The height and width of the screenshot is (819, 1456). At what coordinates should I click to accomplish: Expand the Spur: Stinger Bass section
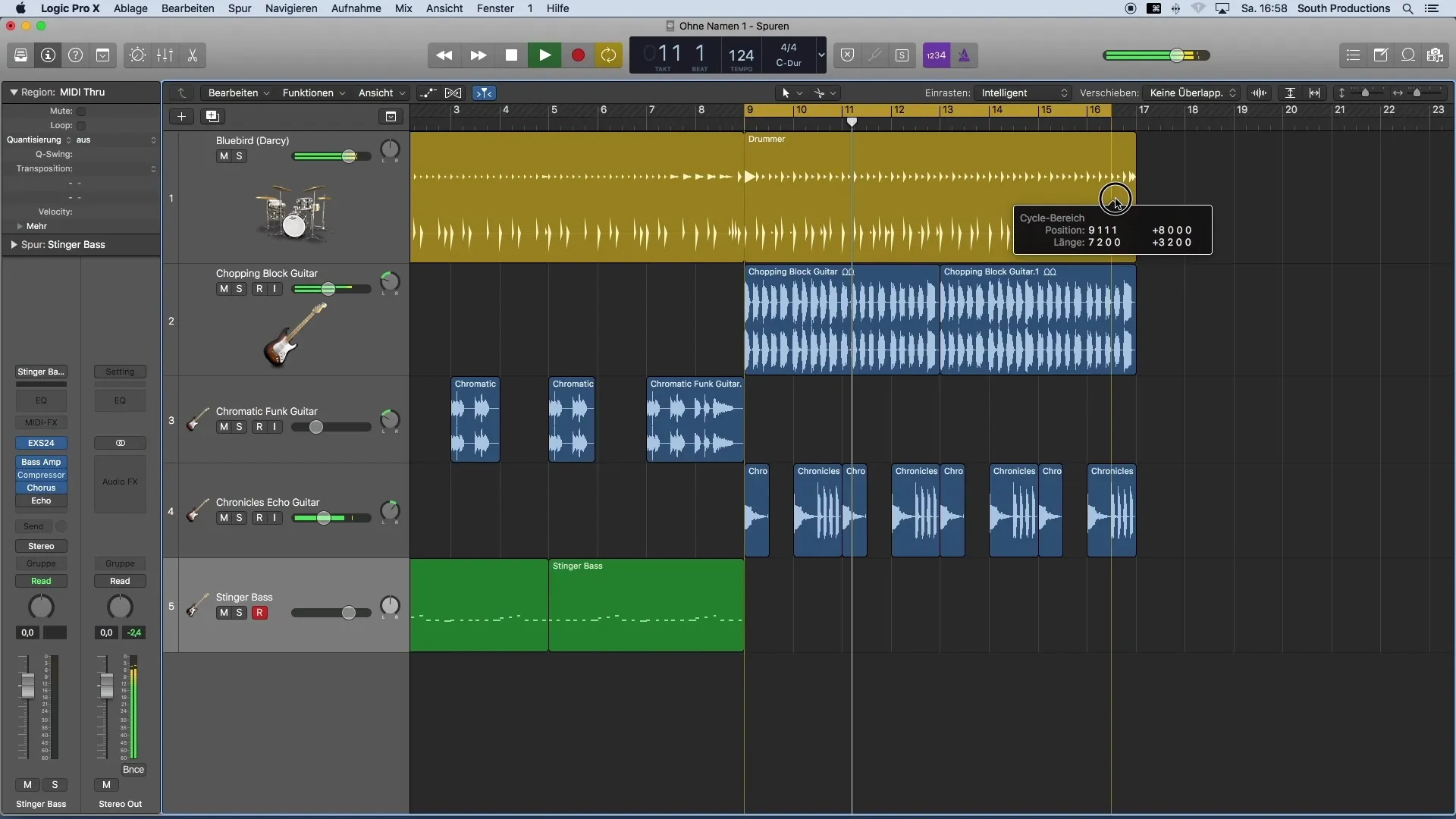pos(14,245)
